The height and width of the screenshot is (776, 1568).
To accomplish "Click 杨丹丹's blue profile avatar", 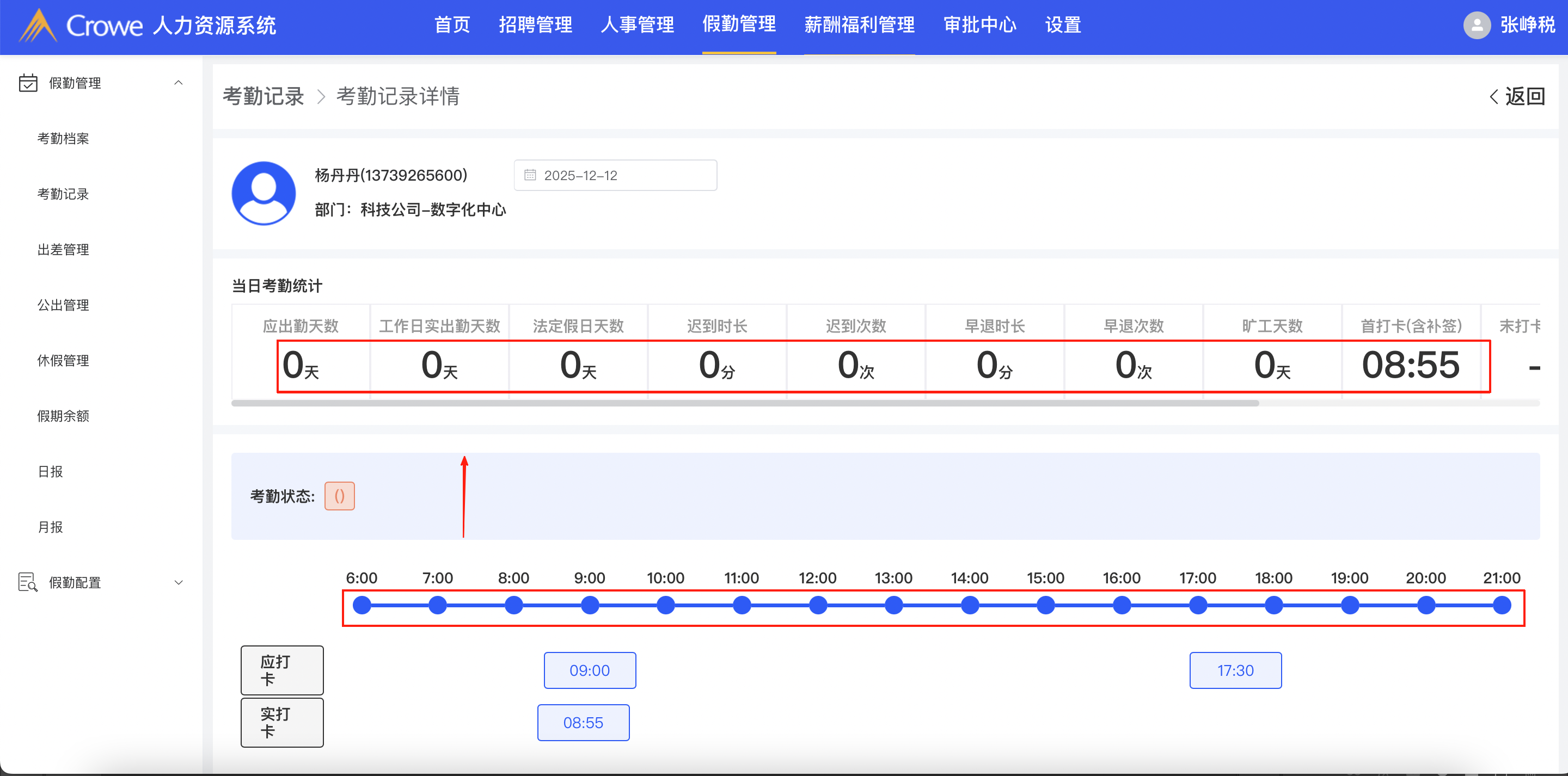I will click(x=264, y=193).
